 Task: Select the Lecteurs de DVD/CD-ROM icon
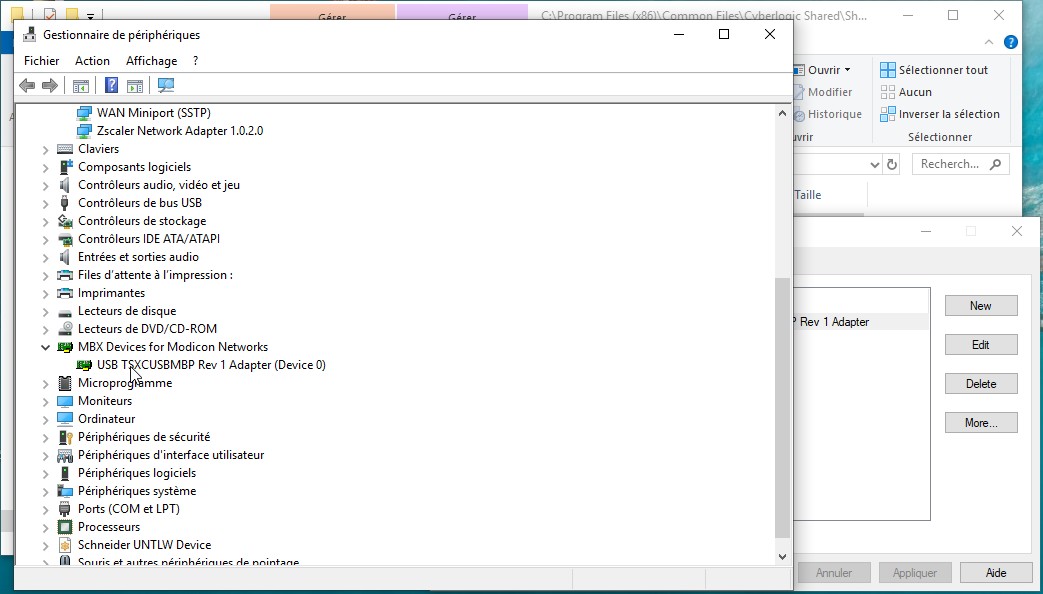65,329
